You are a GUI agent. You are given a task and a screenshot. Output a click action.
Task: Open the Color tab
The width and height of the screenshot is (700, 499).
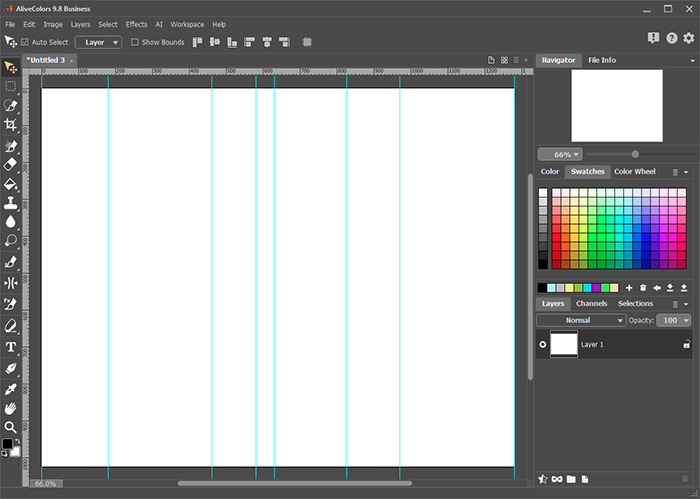tap(550, 171)
